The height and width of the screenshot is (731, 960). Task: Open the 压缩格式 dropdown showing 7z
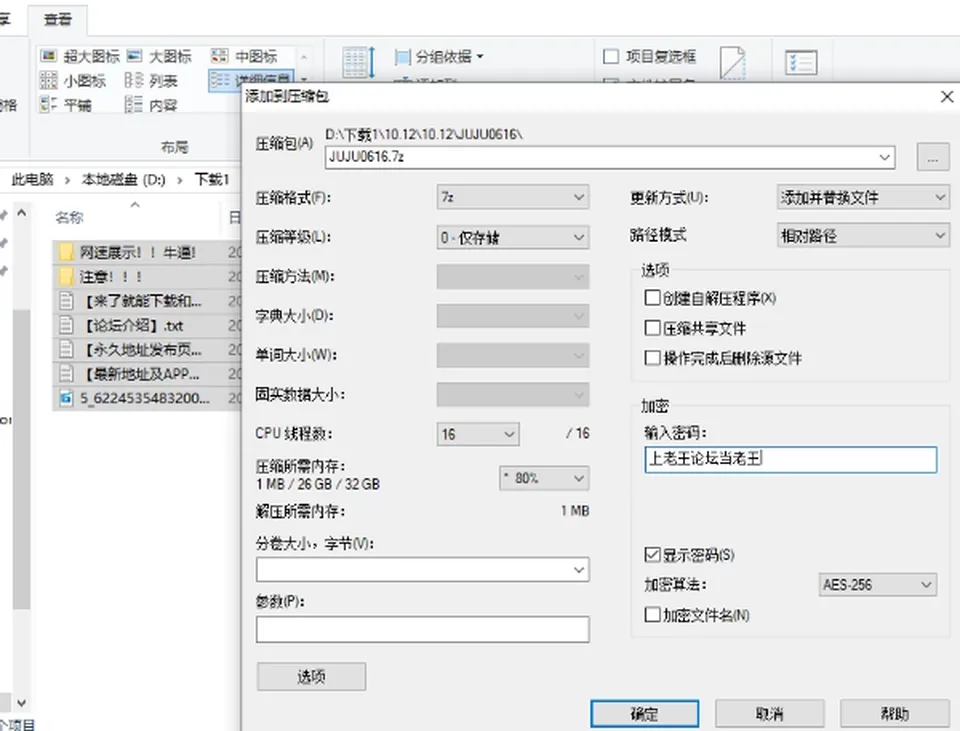pyautogui.click(x=513, y=197)
